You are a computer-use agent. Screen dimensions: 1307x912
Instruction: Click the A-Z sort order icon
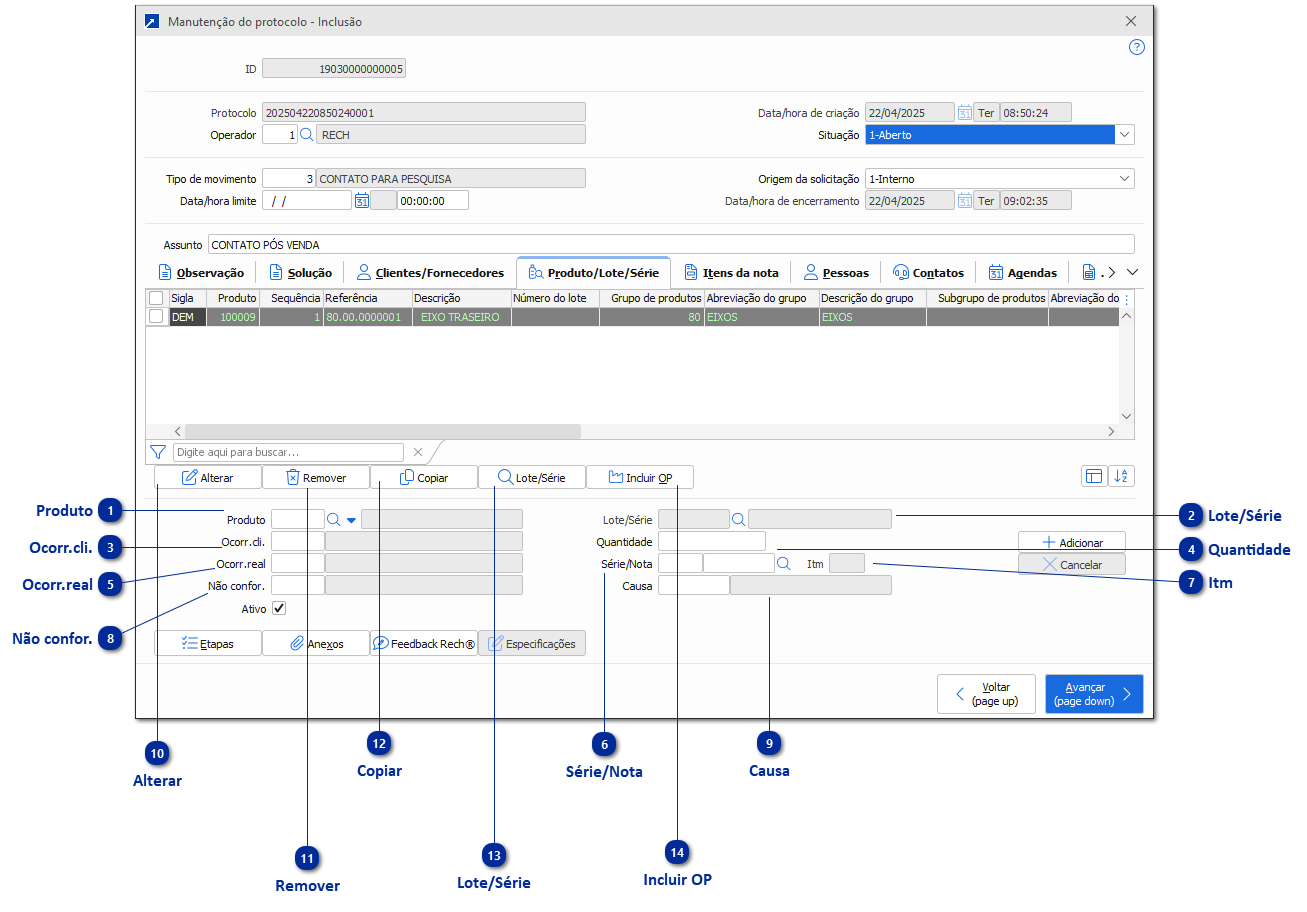pos(1122,477)
